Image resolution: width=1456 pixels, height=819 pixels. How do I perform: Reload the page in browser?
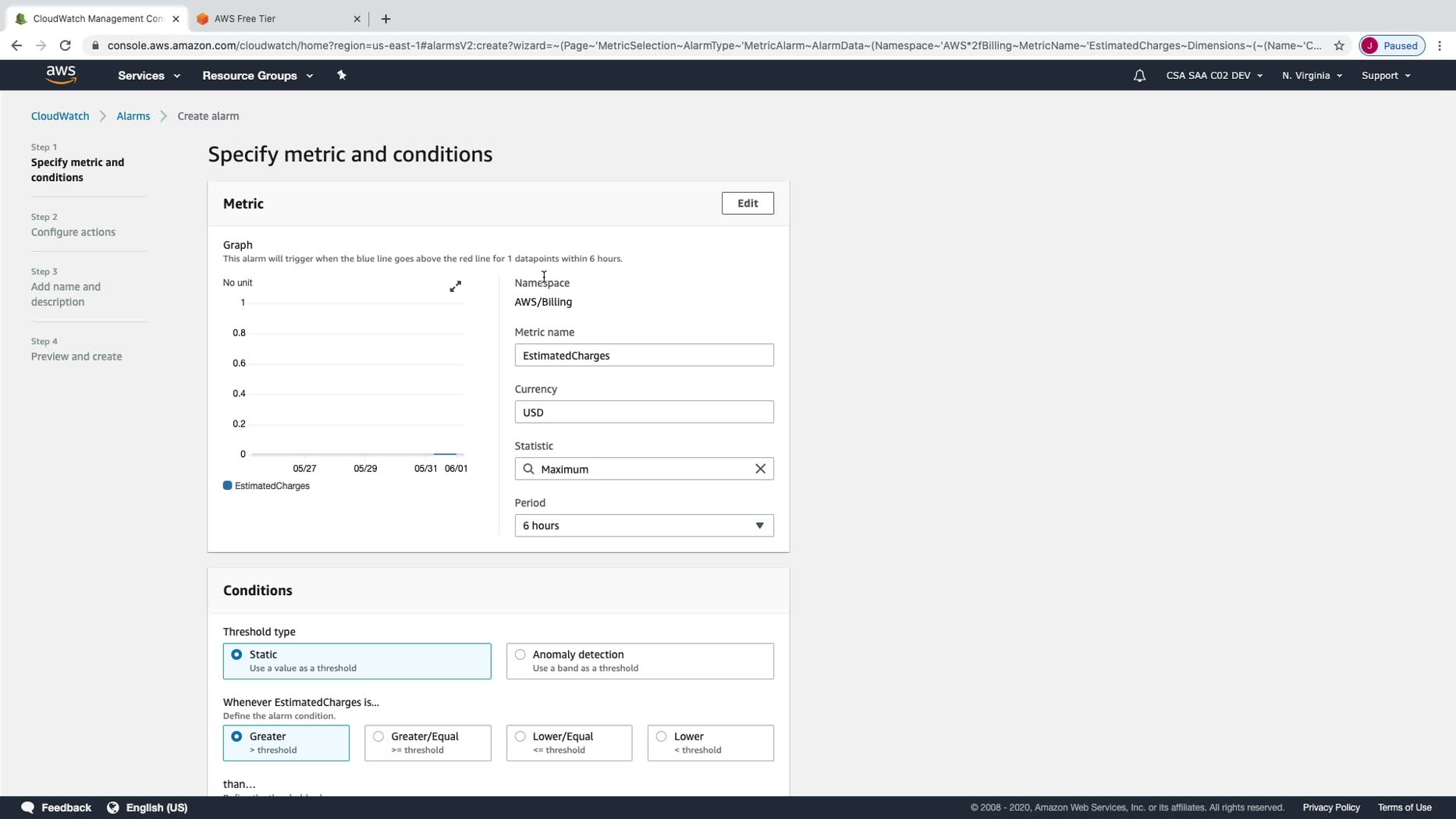pos(66,45)
